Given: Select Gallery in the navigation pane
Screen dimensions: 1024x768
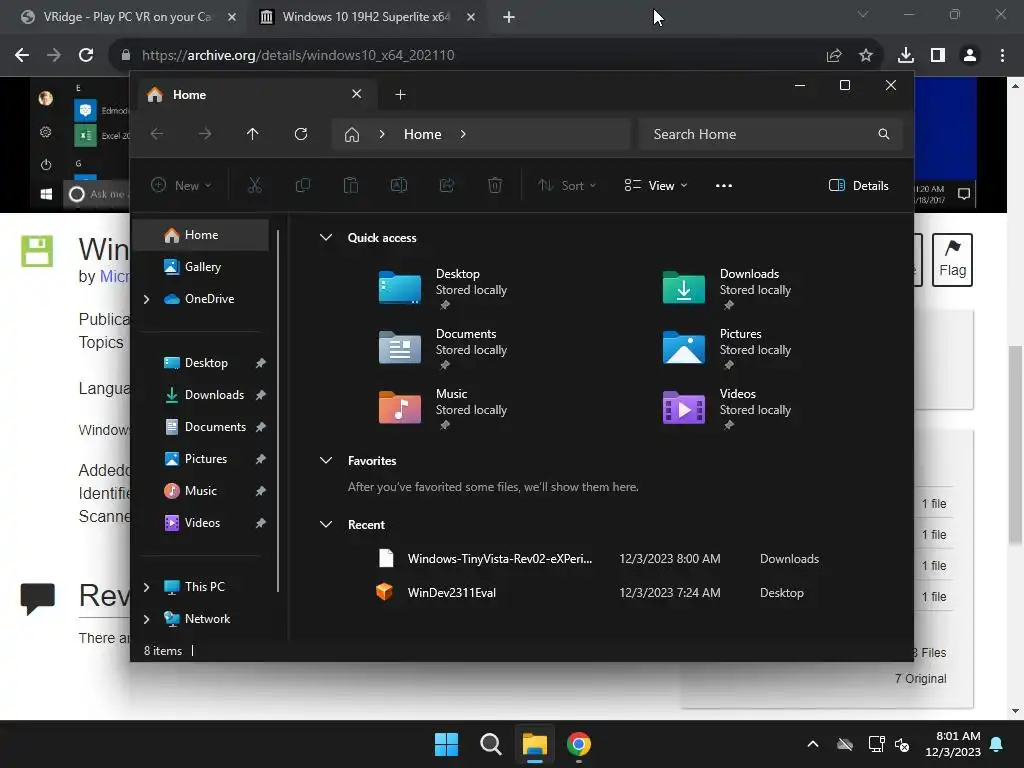Looking at the screenshot, I should click(202, 266).
